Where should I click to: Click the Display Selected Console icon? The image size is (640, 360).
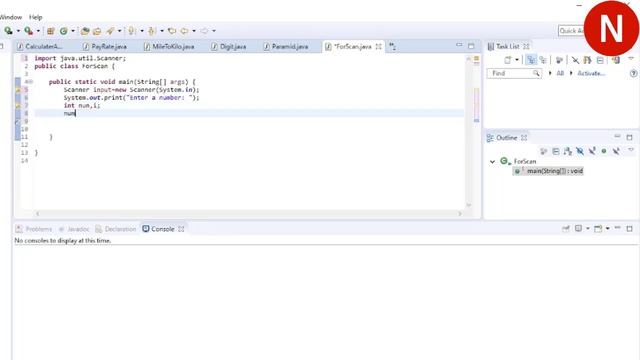pos(578,229)
